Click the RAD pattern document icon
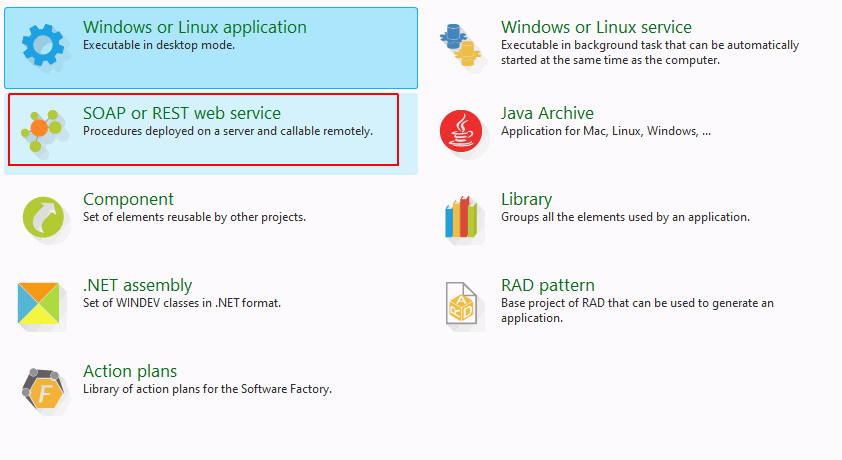The image size is (842, 460). [461, 303]
